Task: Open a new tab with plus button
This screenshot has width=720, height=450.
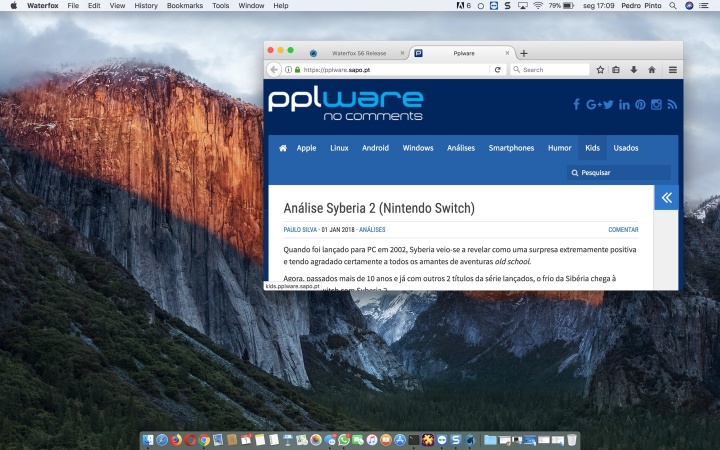Action: click(524, 53)
